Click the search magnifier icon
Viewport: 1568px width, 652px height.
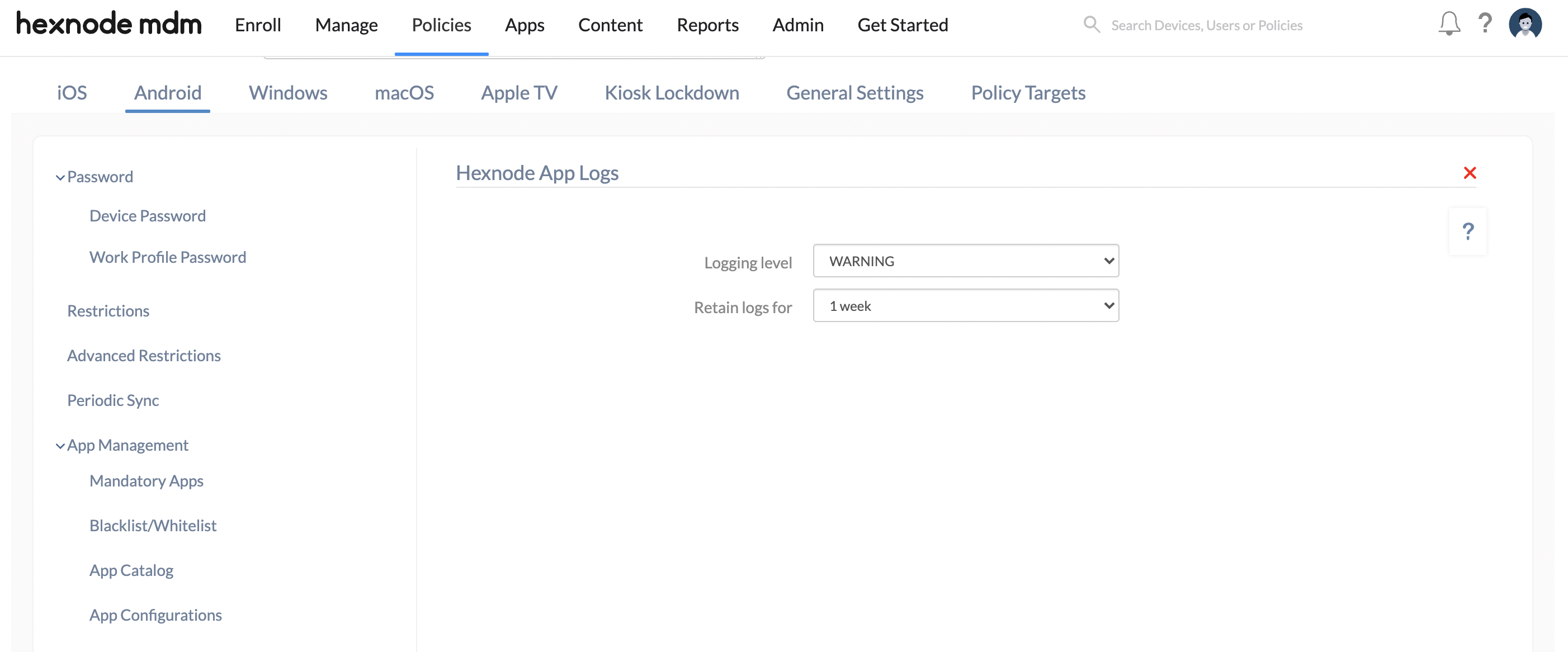click(x=1092, y=25)
